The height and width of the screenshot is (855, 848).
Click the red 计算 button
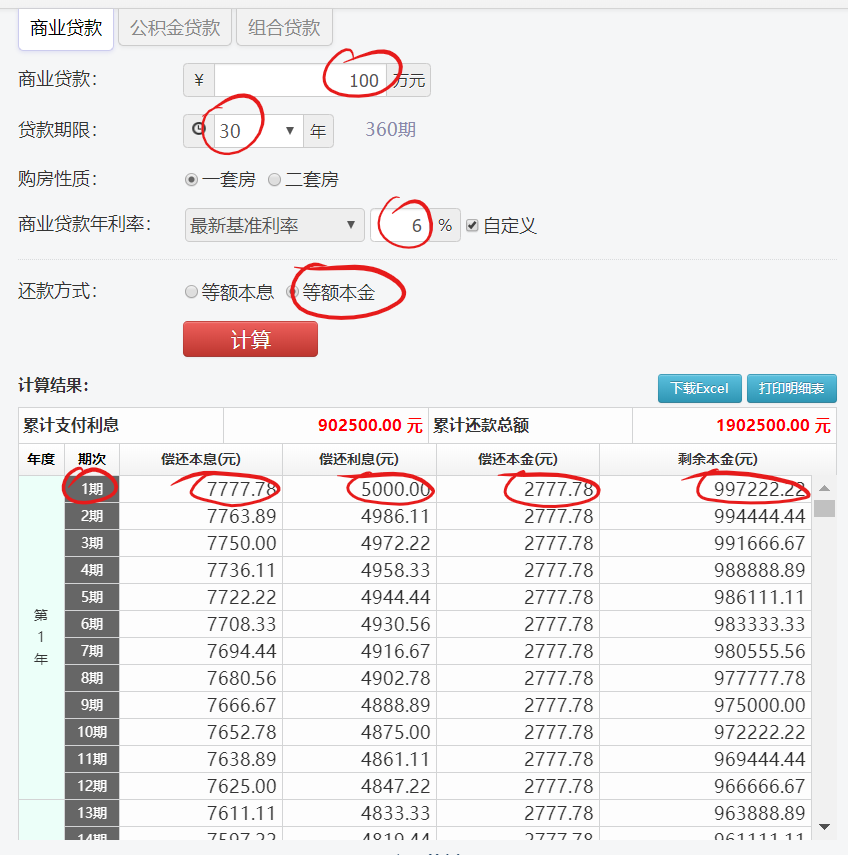pyautogui.click(x=250, y=339)
